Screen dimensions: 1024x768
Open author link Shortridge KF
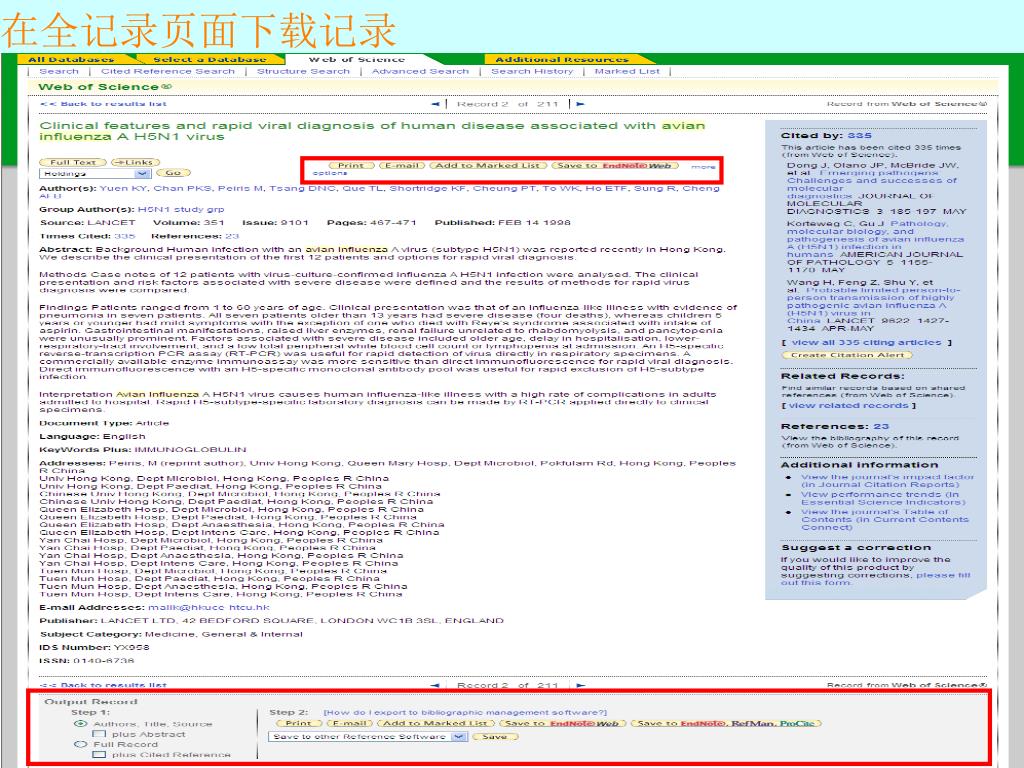pyautogui.click(x=428, y=188)
